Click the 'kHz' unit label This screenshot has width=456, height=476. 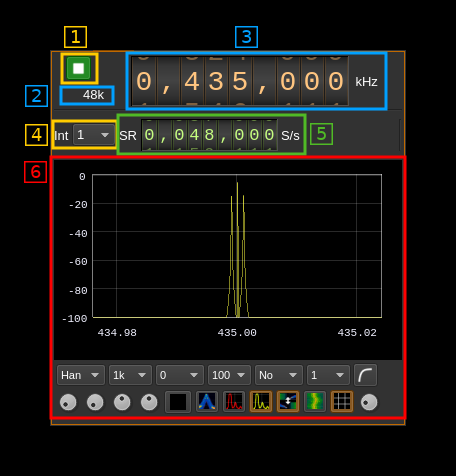[x=366, y=82]
